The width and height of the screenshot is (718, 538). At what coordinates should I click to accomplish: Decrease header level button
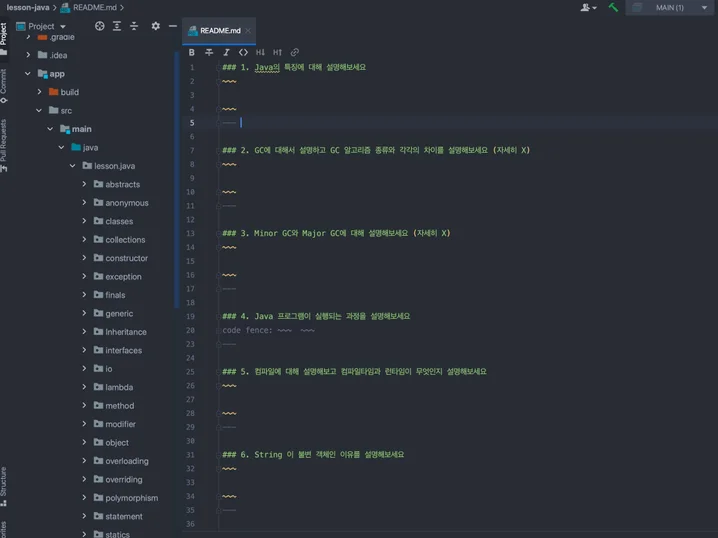coord(260,52)
